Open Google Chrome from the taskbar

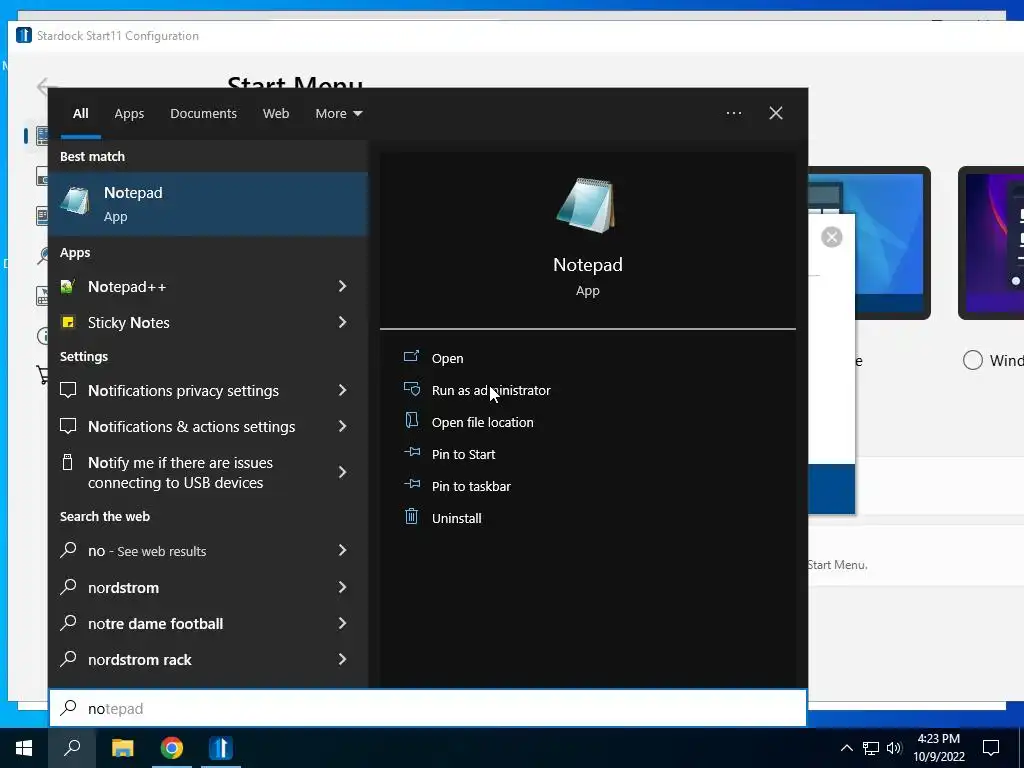point(172,748)
